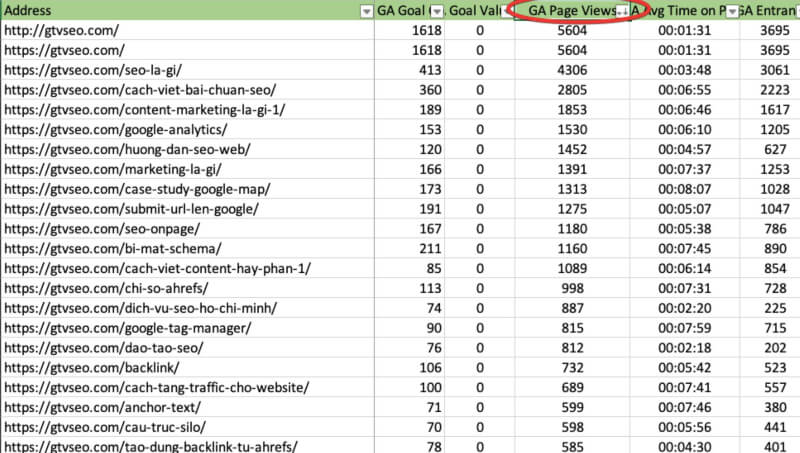The image size is (800, 453).
Task: Select the dao-tao-seo URL cell
Action: pyautogui.click(x=188, y=348)
